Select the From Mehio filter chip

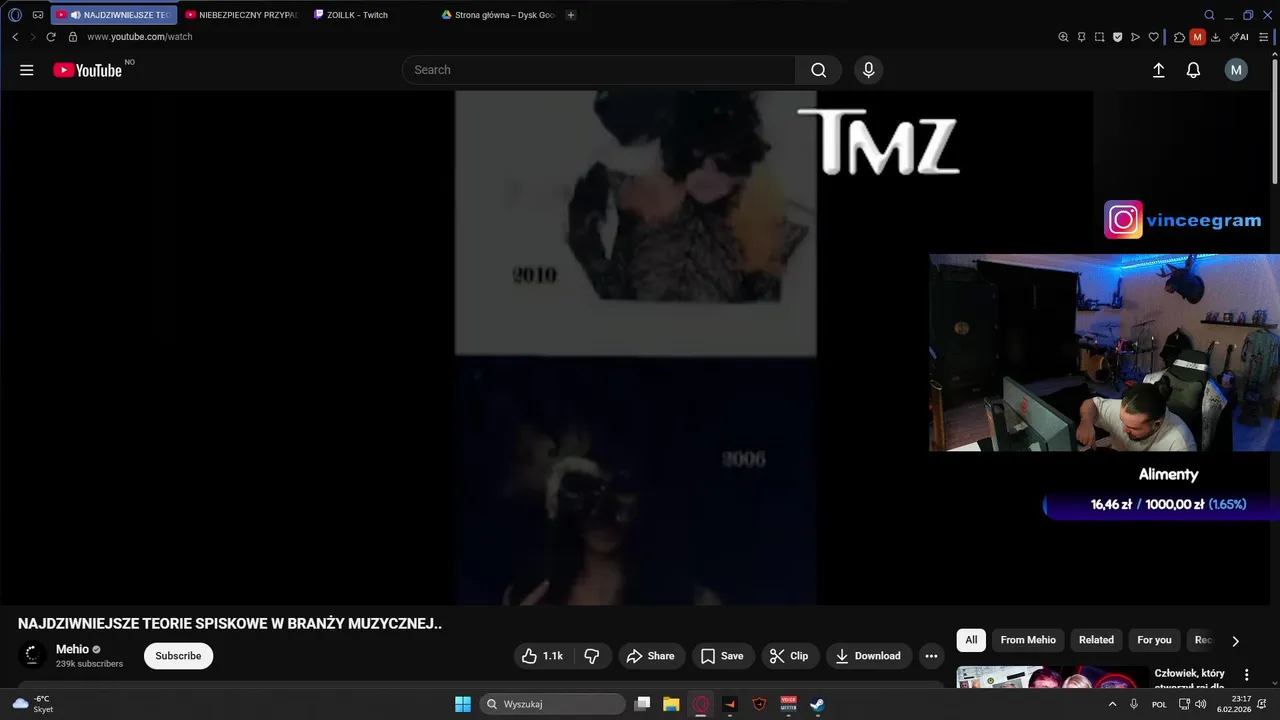pyautogui.click(x=1028, y=640)
